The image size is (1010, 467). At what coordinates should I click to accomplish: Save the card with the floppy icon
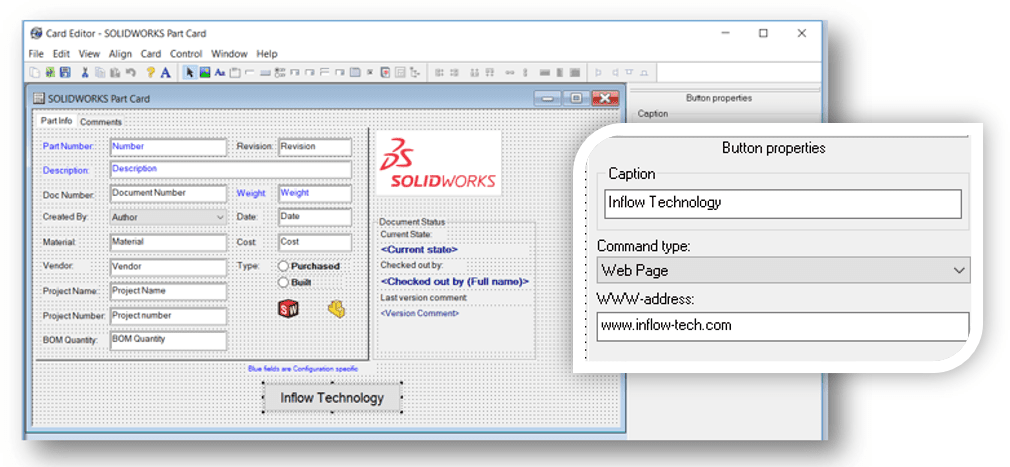click(65, 73)
